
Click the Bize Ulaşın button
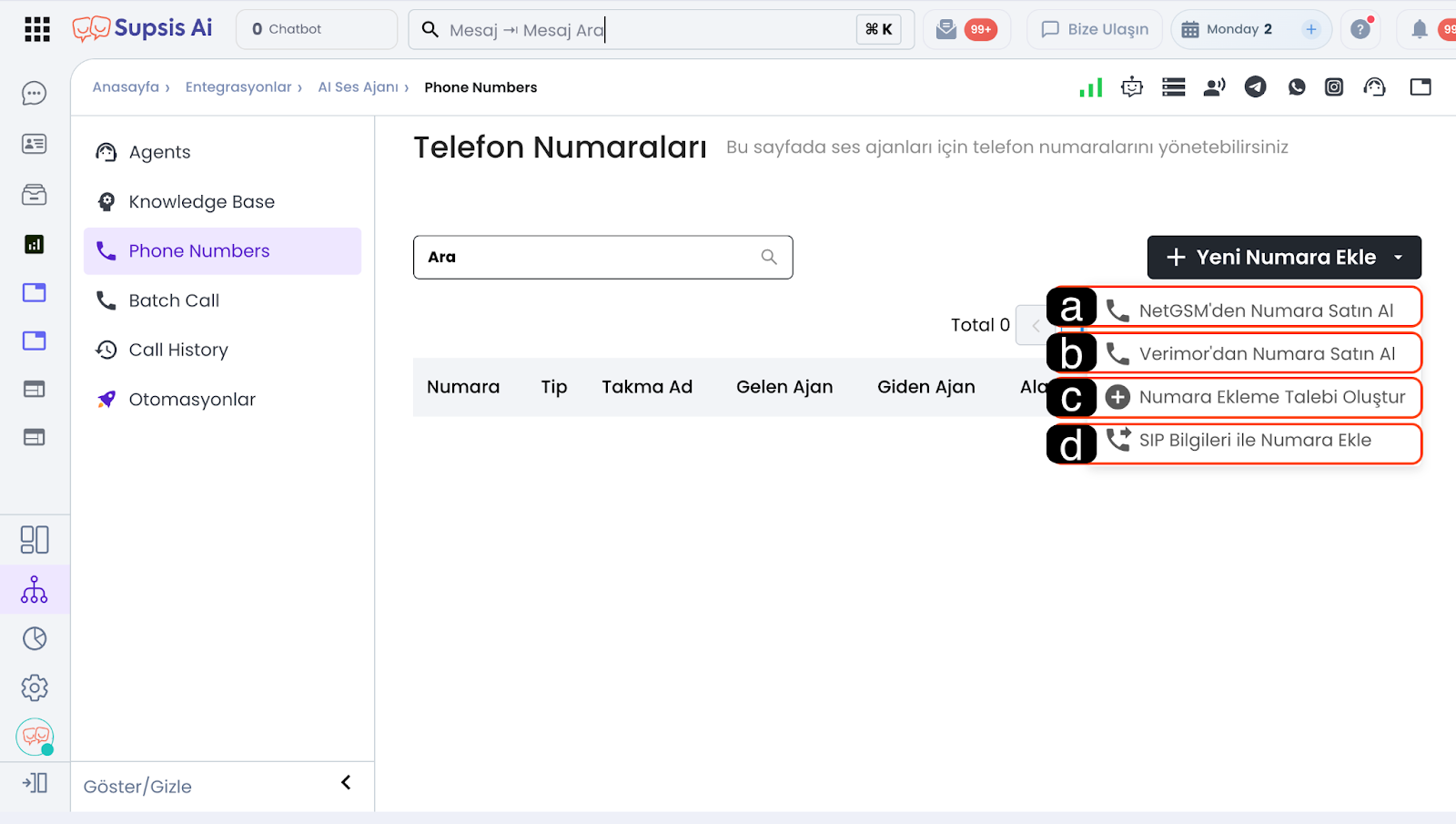point(1095,29)
